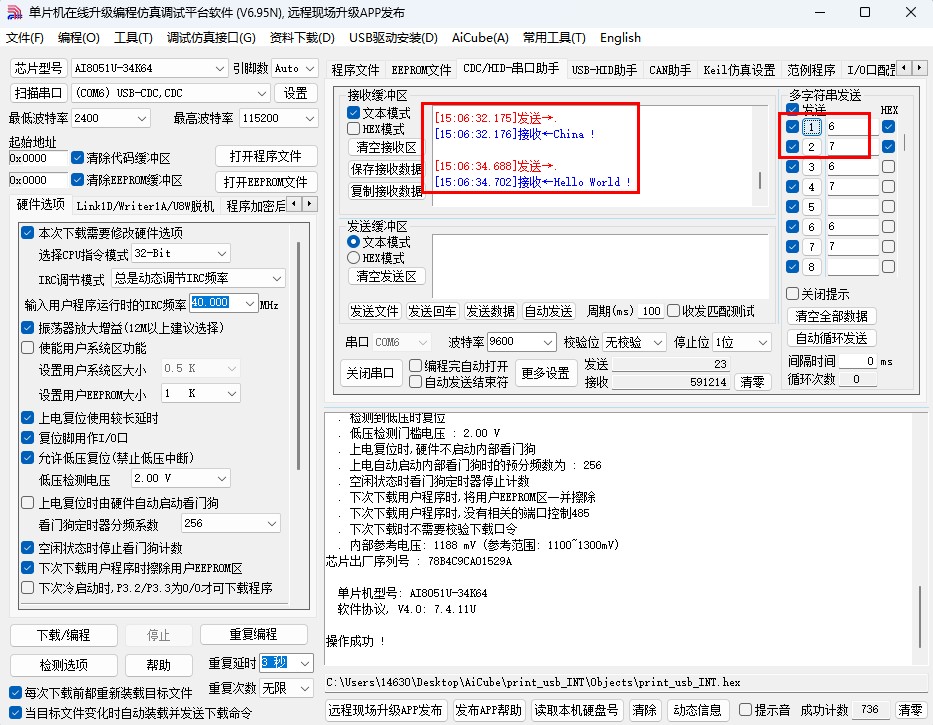Click the send buffer text area
The height and width of the screenshot is (725, 933).
coord(601,265)
